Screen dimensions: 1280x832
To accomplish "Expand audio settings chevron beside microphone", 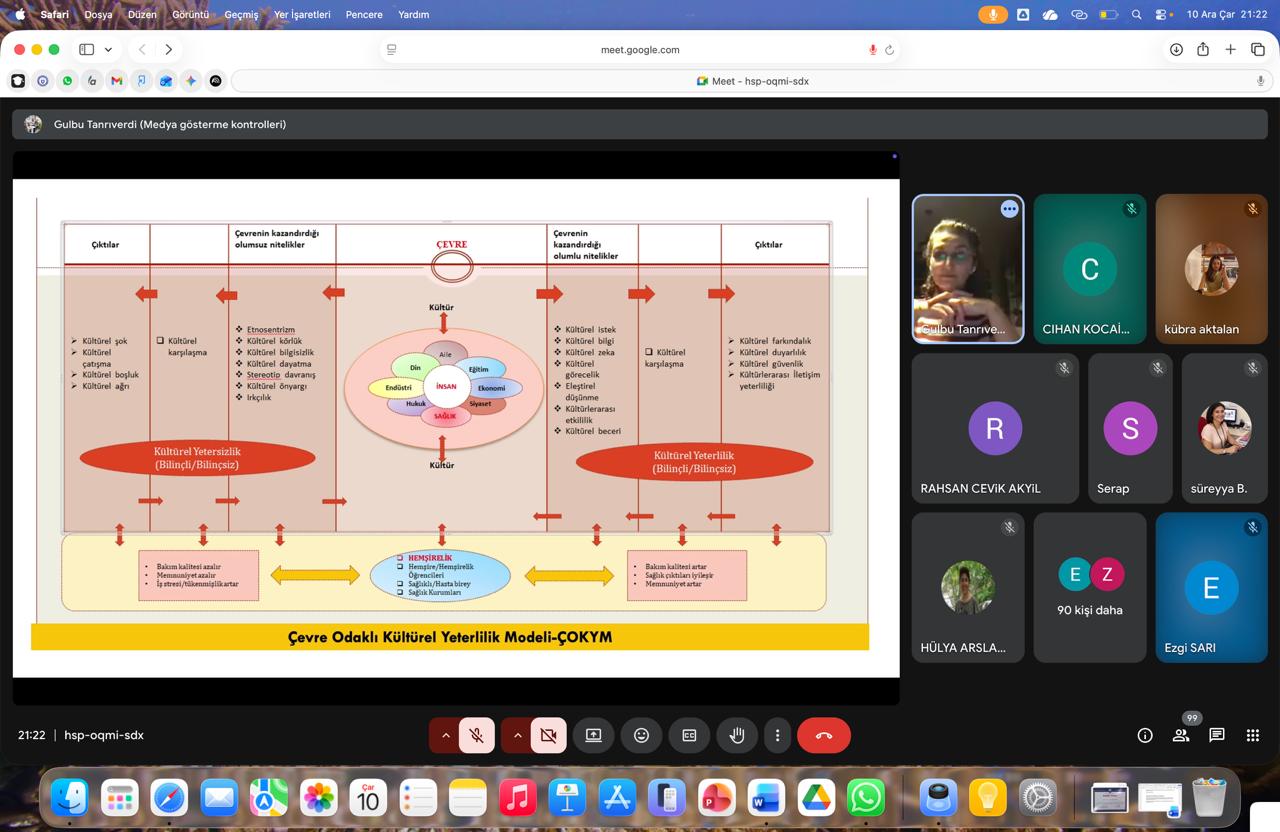I will (x=445, y=735).
